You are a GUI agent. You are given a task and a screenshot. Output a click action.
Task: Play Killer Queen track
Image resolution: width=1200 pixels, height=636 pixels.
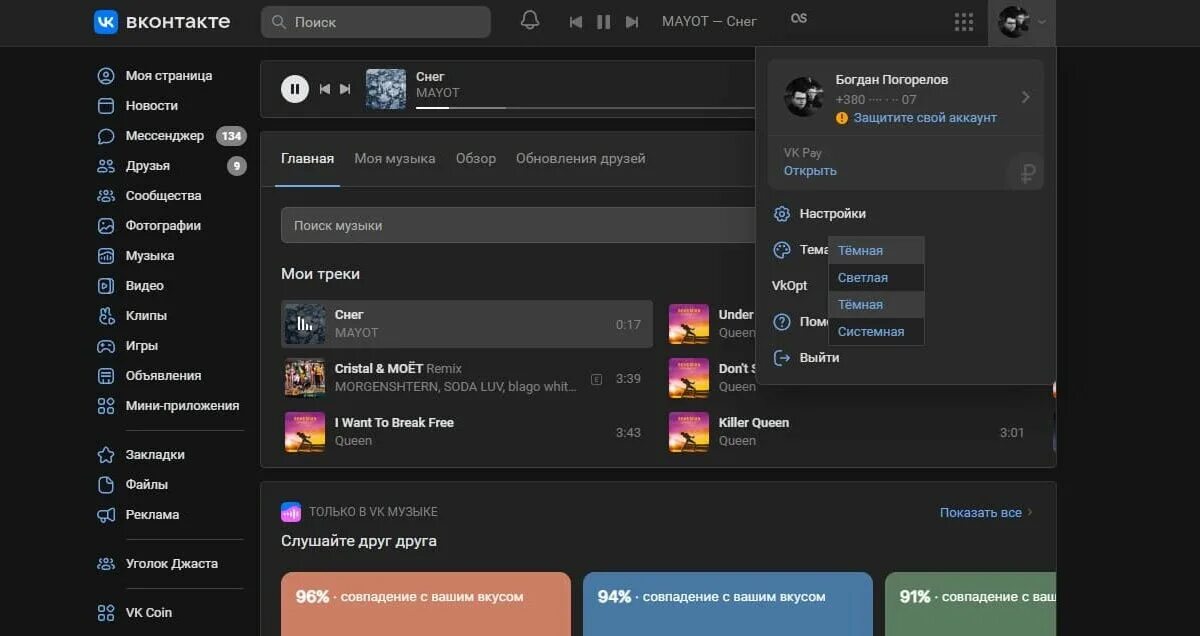(x=851, y=432)
